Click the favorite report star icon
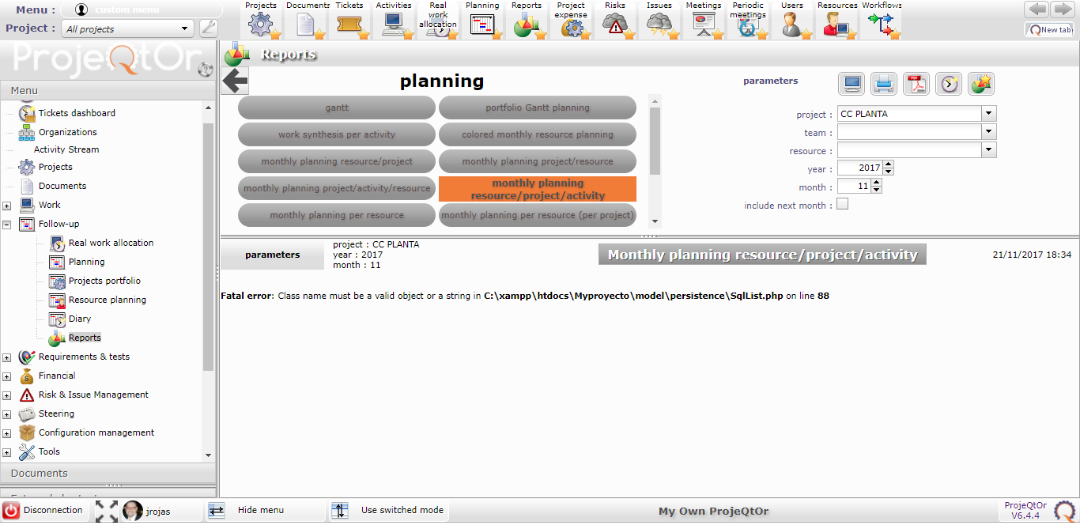1080x523 pixels. click(x=980, y=83)
